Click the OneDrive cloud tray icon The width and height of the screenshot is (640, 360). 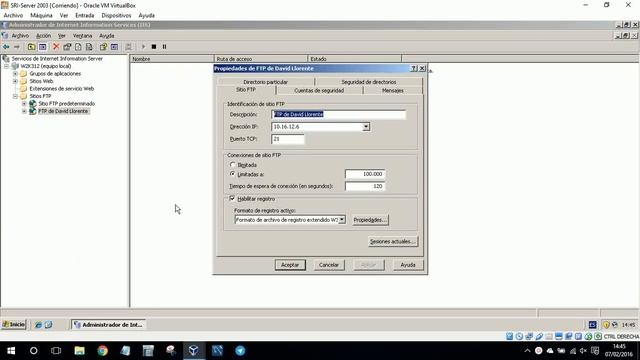tap(550, 351)
